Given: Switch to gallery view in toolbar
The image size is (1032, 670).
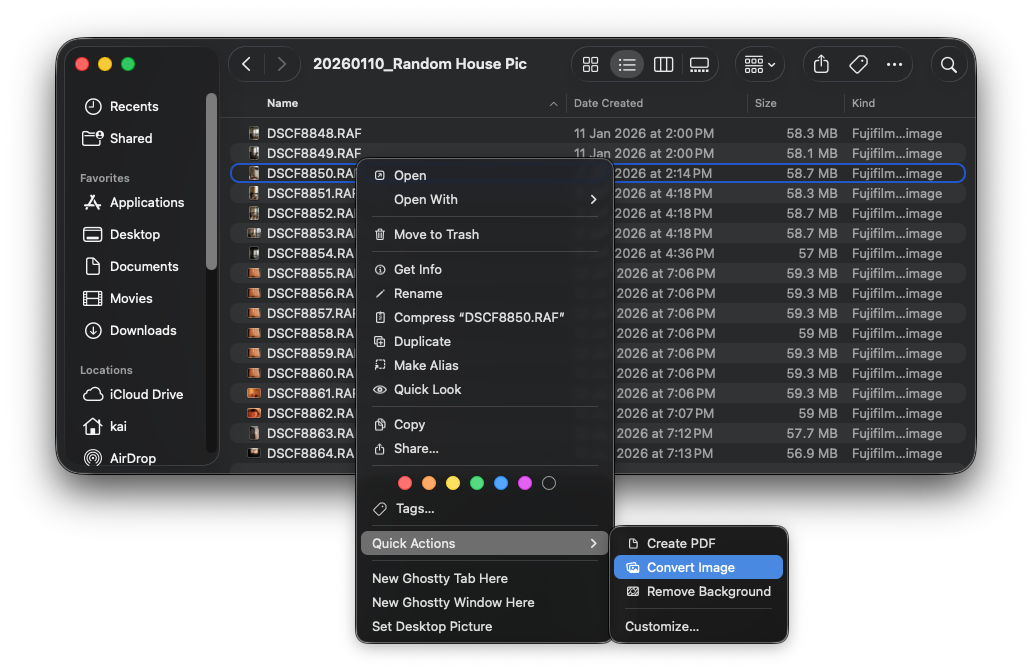Looking at the screenshot, I should pos(699,64).
